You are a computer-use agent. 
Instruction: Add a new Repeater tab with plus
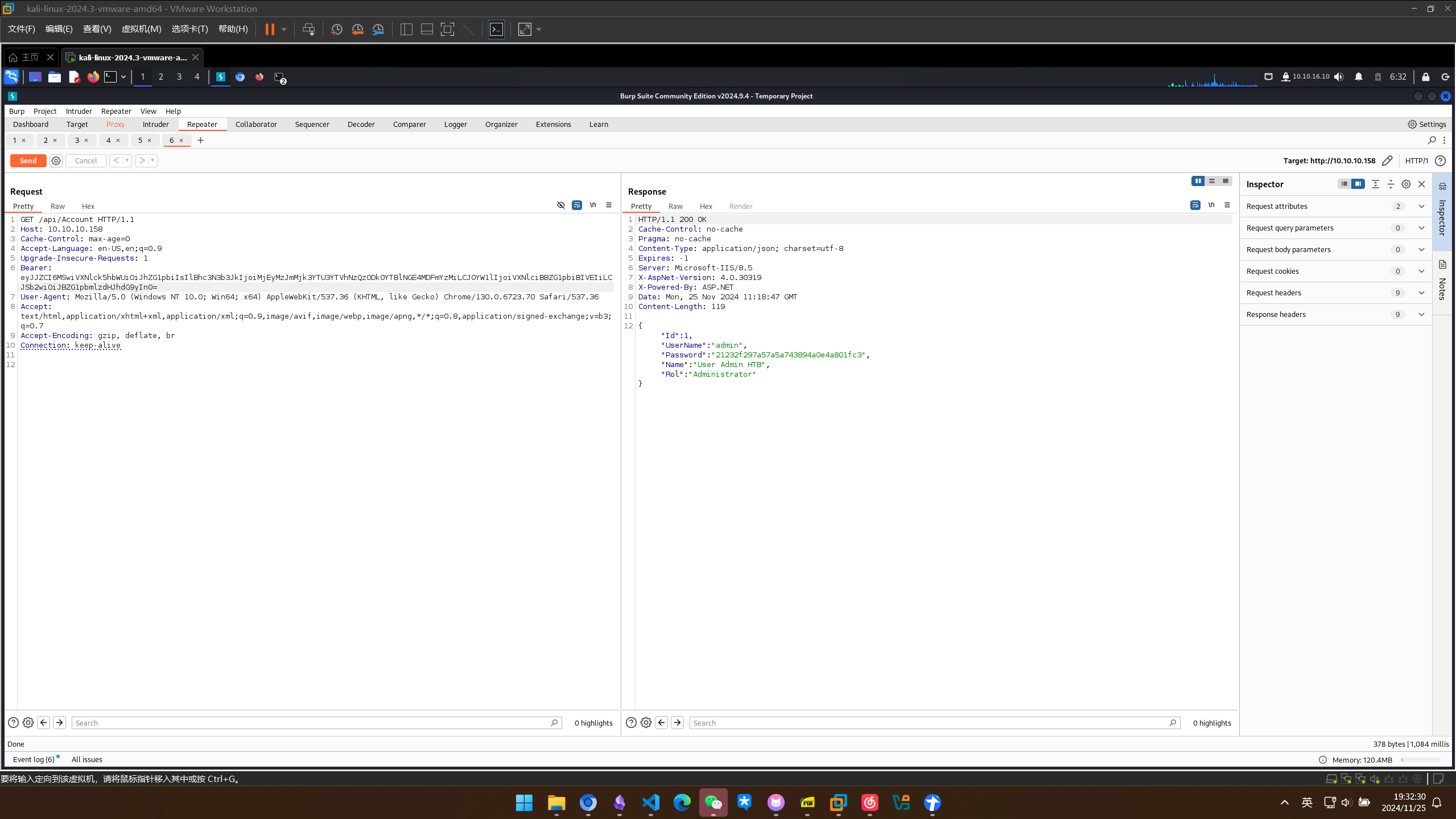point(200,140)
